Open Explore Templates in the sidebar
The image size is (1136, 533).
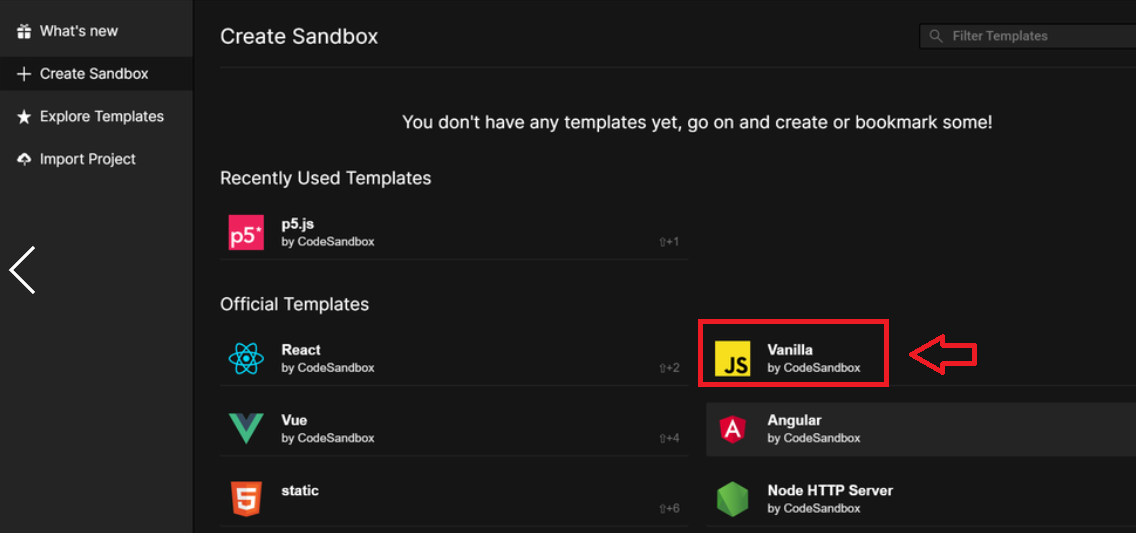pyautogui.click(x=101, y=116)
